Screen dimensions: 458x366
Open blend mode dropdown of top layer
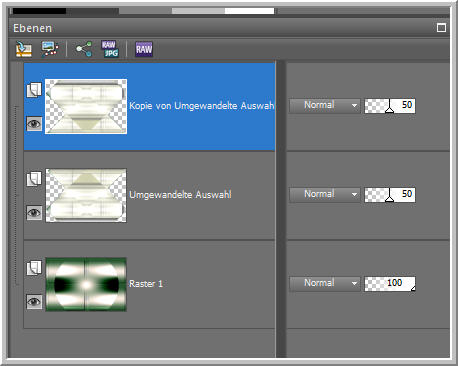(324, 105)
